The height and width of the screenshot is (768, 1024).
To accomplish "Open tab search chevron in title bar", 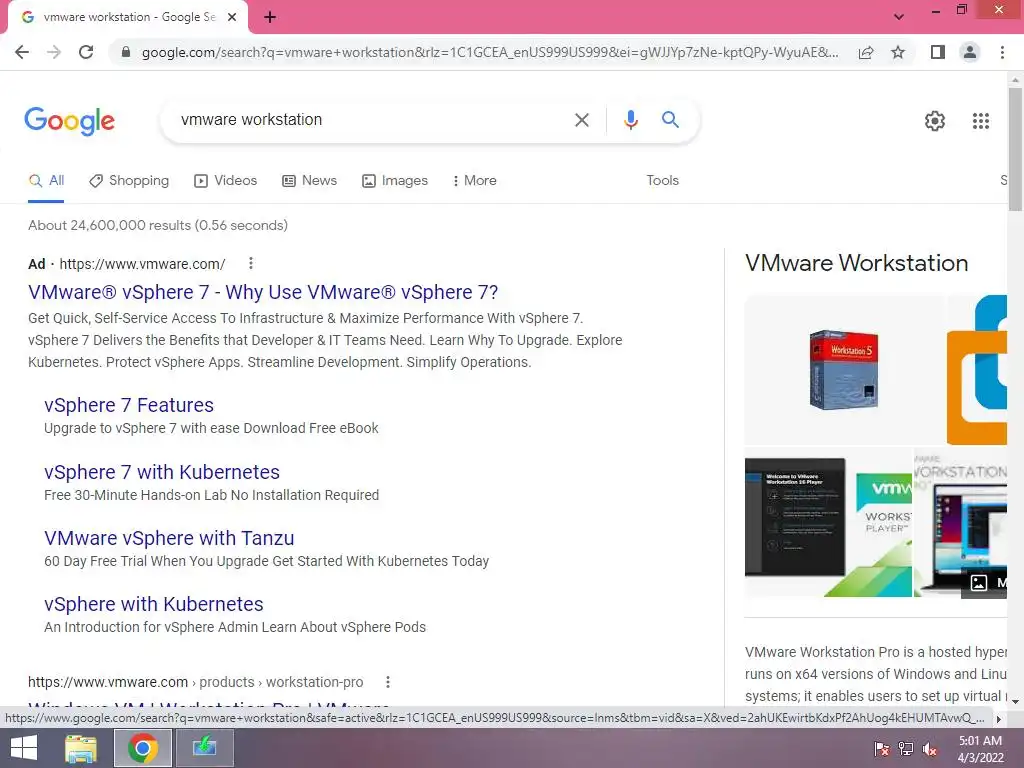I will [x=899, y=17].
